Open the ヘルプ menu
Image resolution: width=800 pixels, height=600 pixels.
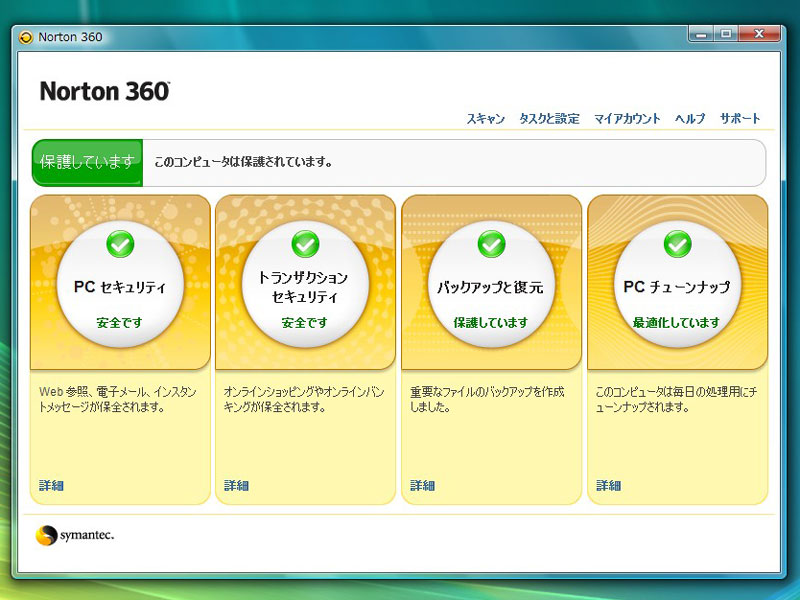pos(690,119)
